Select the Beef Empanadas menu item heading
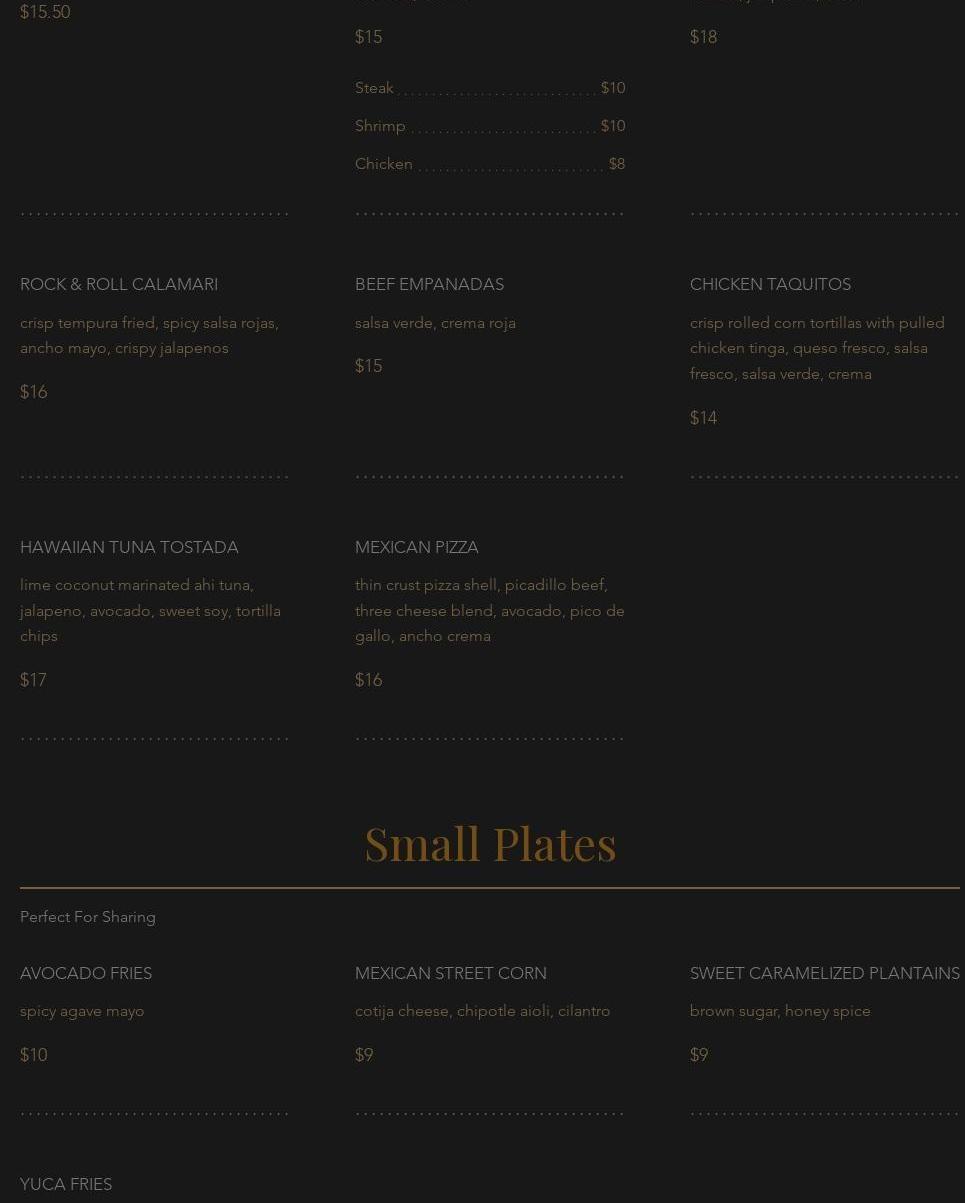The height and width of the screenshot is (1203, 965). tap(429, 285)
